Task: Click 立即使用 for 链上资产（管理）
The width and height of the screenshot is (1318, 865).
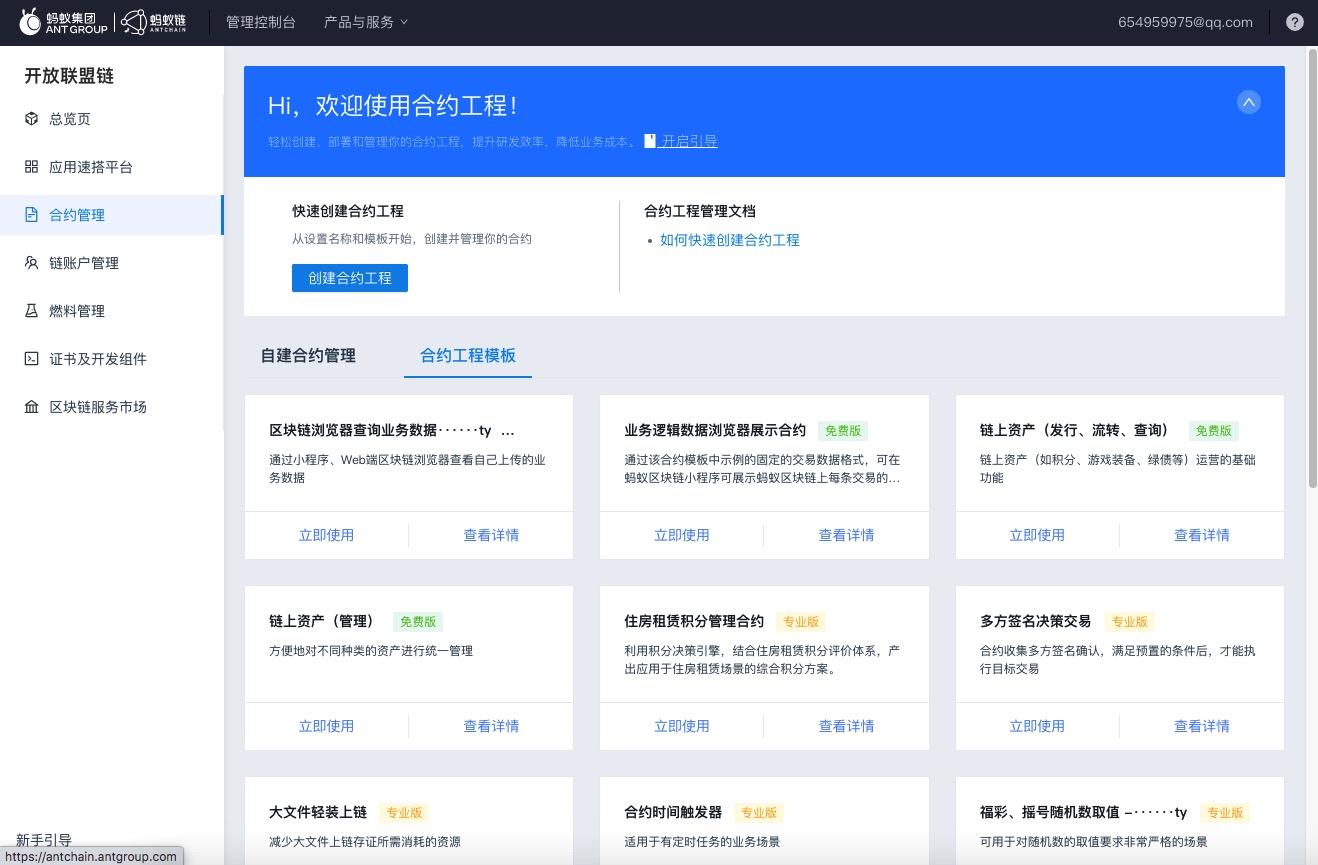Action: coord(326,726)
